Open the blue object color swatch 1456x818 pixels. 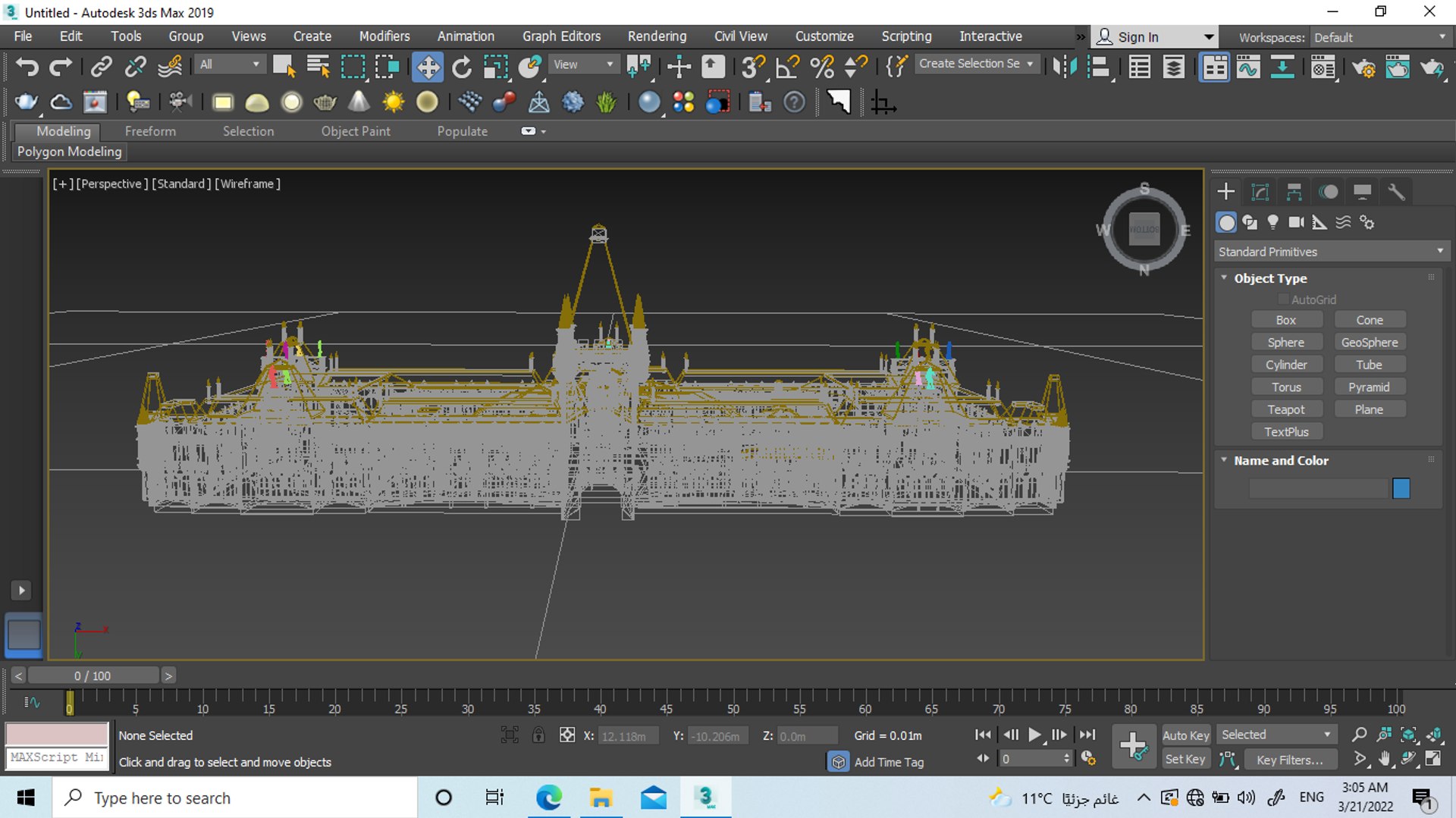pyautogui.click(x=1401, y=488)
